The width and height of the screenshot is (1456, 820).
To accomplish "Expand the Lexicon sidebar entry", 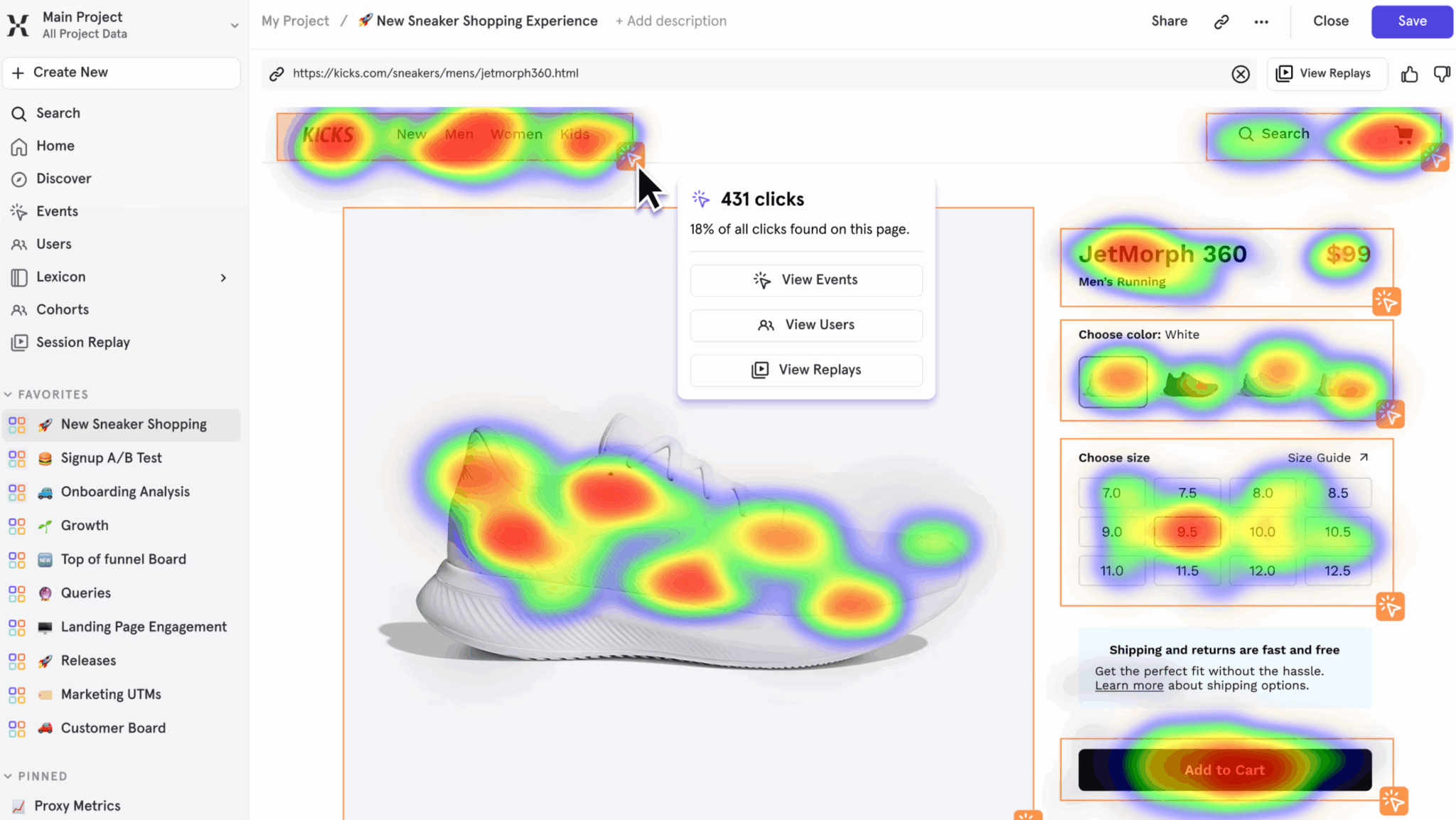I will (x=223, y=277).
